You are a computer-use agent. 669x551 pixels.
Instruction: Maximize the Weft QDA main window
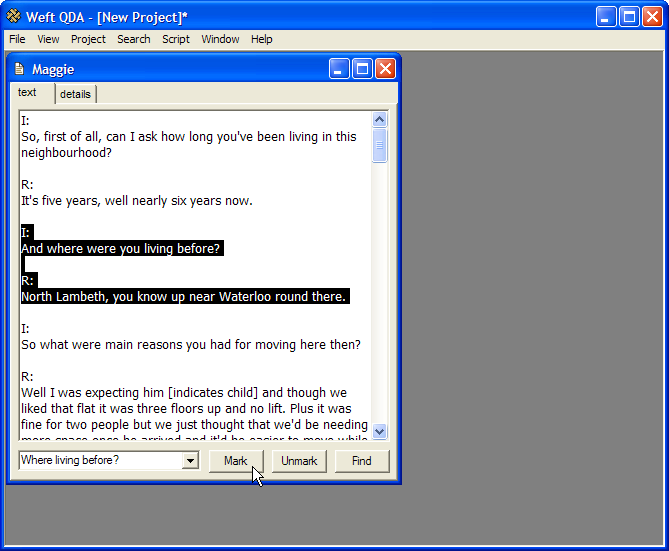(x=629, y=16)
